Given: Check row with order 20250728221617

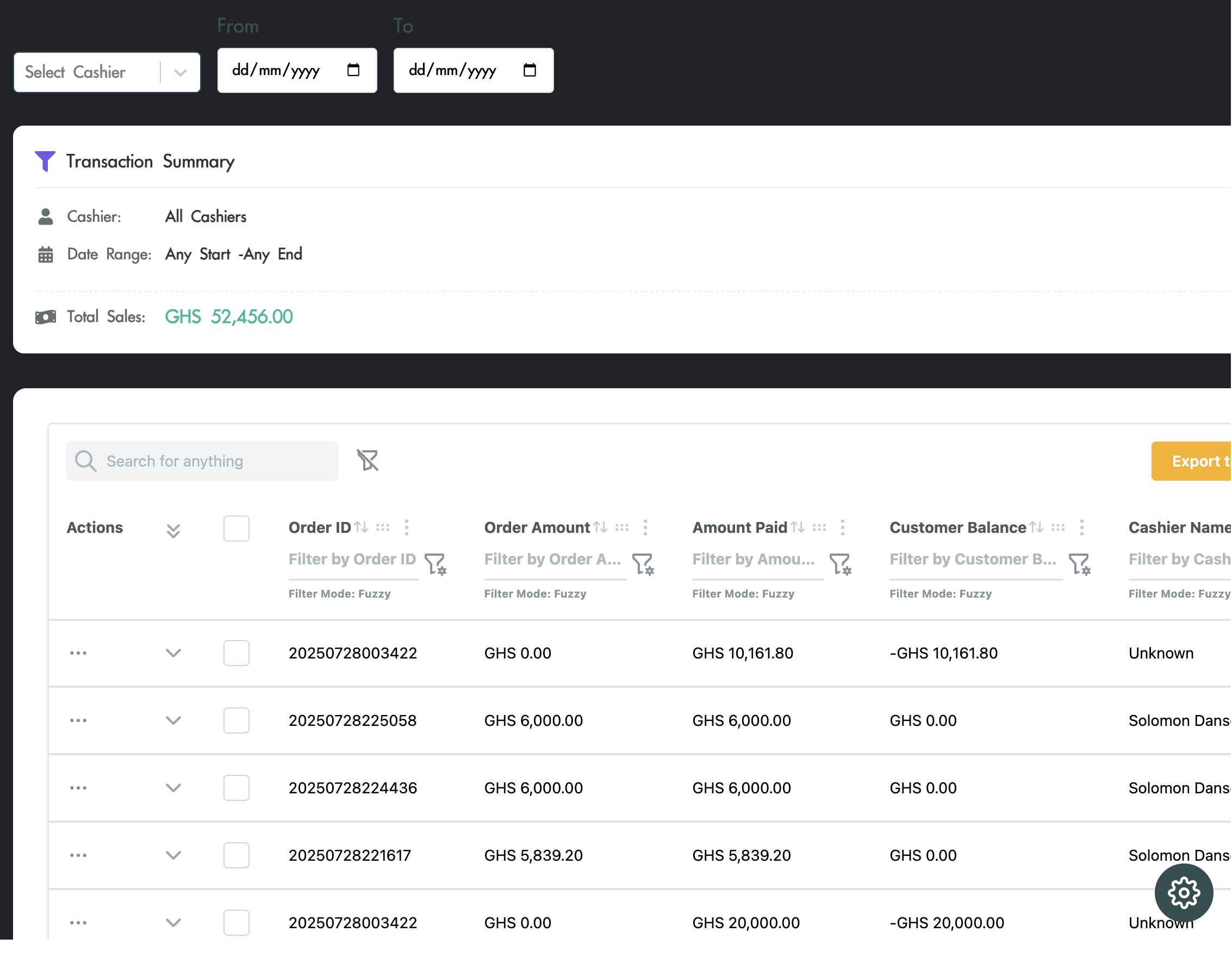Looking at the screenshot, I should tap(237, 855).
